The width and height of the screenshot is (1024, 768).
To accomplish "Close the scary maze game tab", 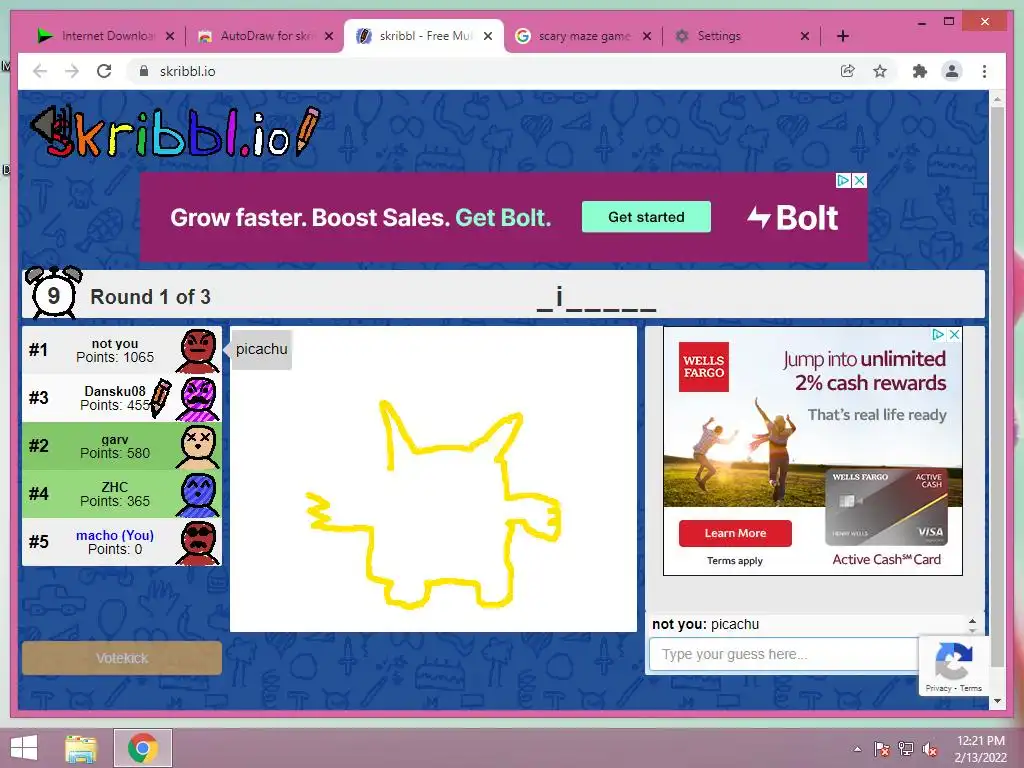I will click(x=647, y=36).
